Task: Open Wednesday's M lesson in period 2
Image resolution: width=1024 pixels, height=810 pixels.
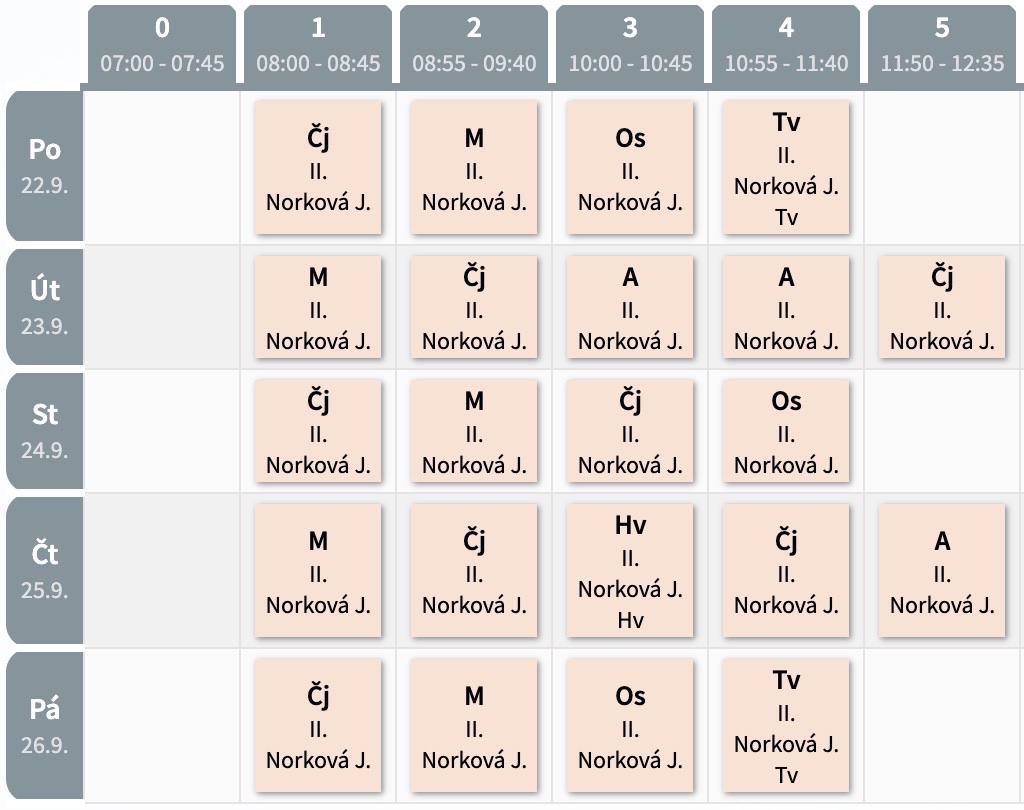Action: (x=474, y=431)
